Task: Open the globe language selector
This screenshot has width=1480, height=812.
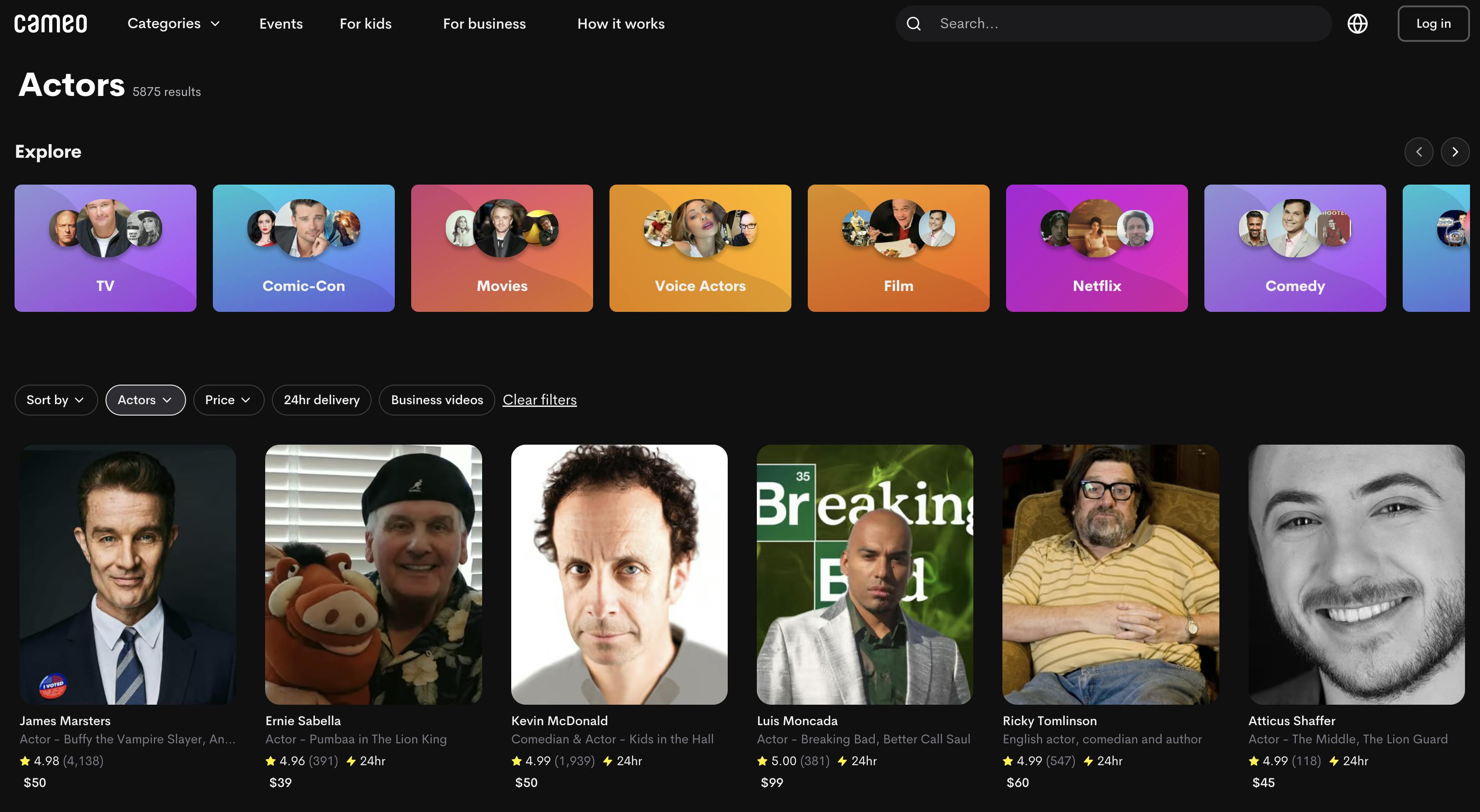Action: (1357, 24)
